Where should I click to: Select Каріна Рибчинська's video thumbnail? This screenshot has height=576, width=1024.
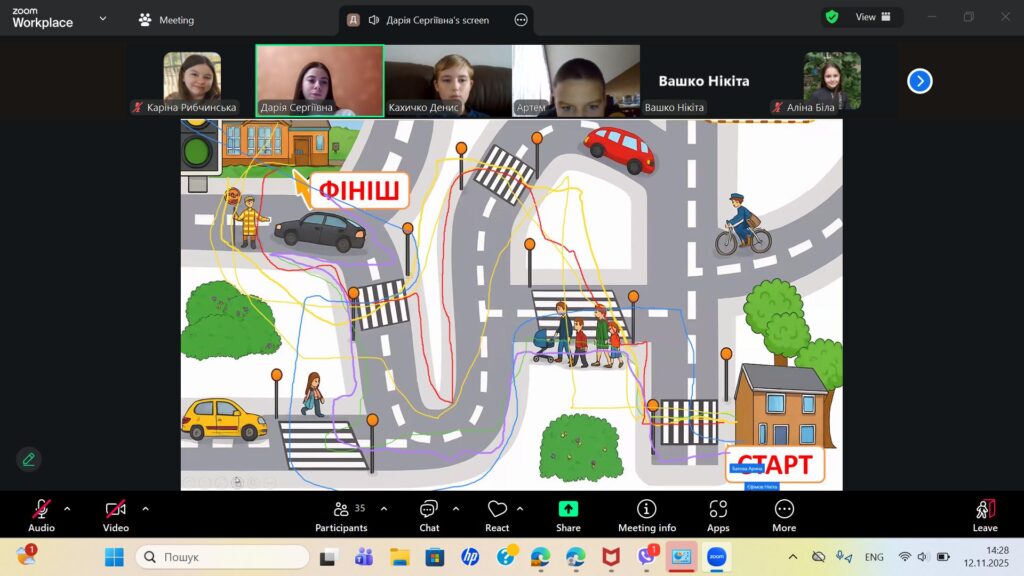point(191,80)
